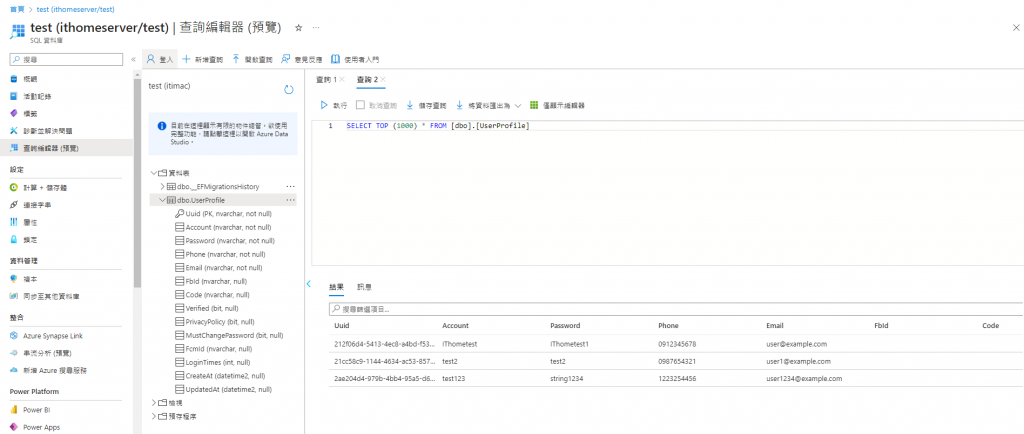1024x434 pixels.
Task: Open the Getting Started book icon
Action: [336, 59]
